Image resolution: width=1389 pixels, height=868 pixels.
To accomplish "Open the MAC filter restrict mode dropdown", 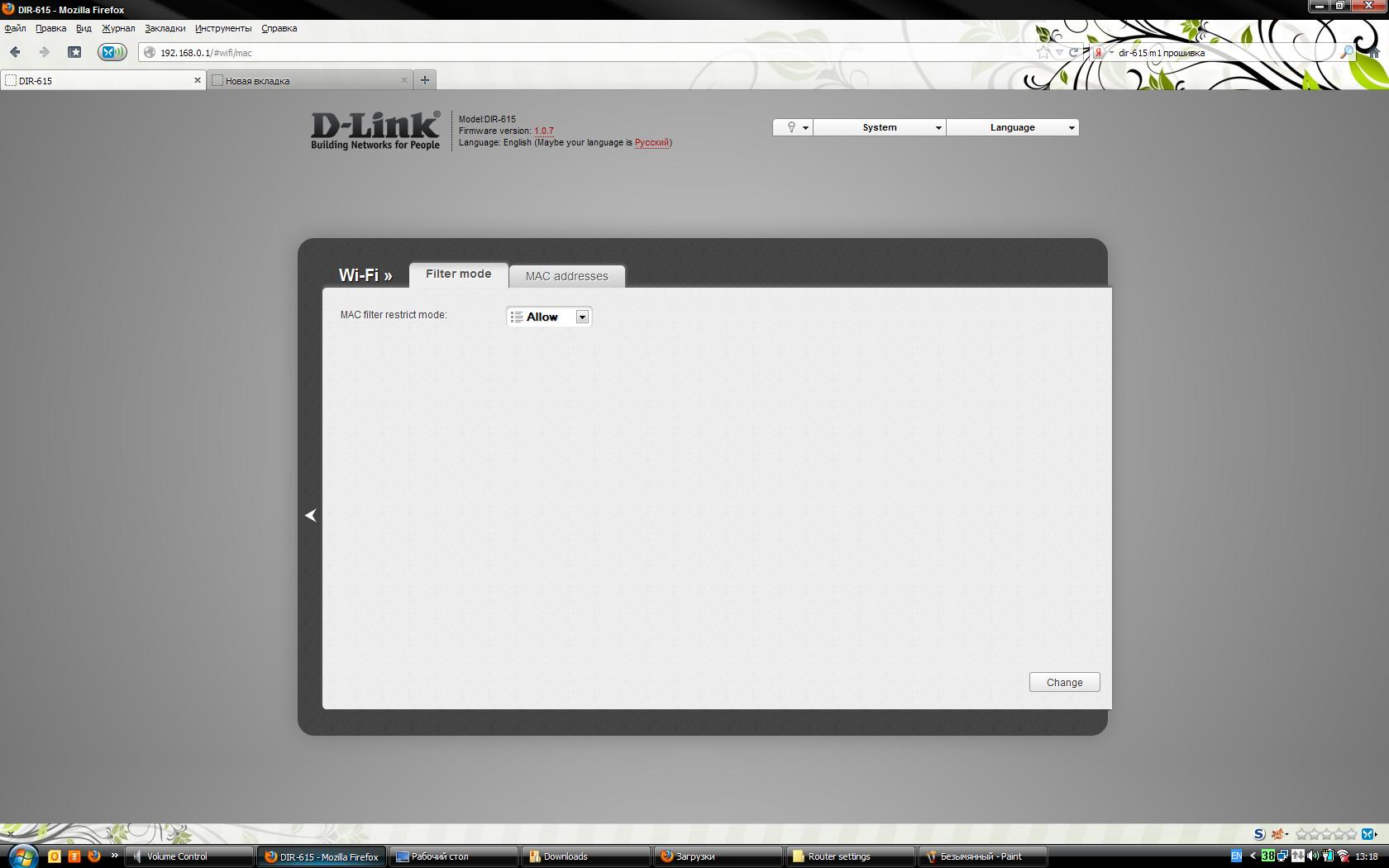I will (x=549, y=317).
